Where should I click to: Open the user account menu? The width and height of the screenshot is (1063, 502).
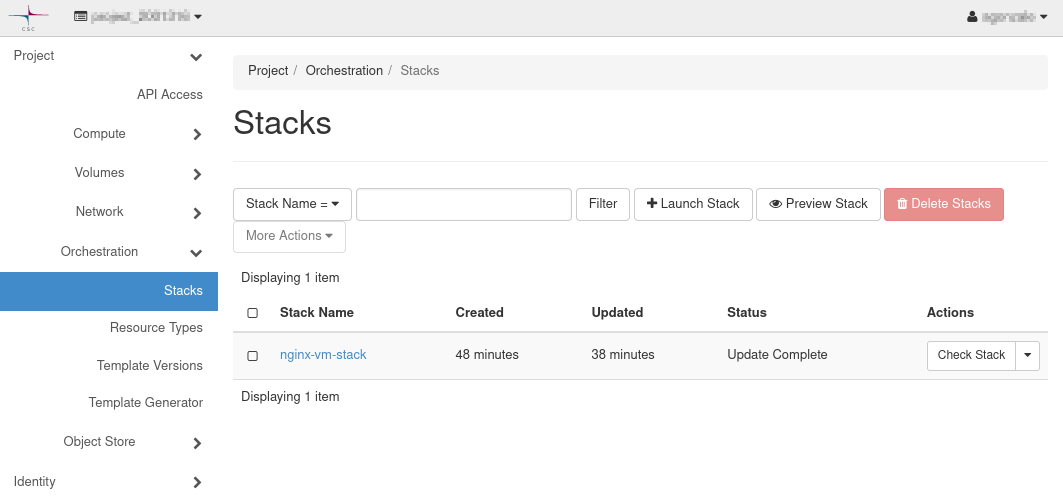[x=1007, y=17]
